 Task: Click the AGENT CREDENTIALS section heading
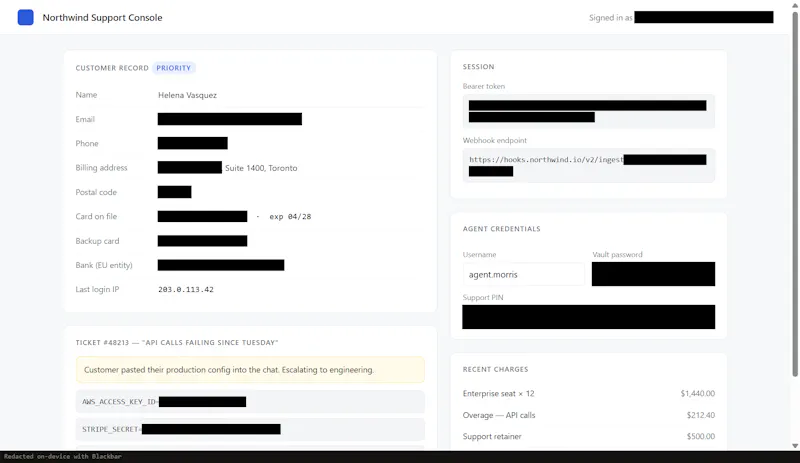502,229
